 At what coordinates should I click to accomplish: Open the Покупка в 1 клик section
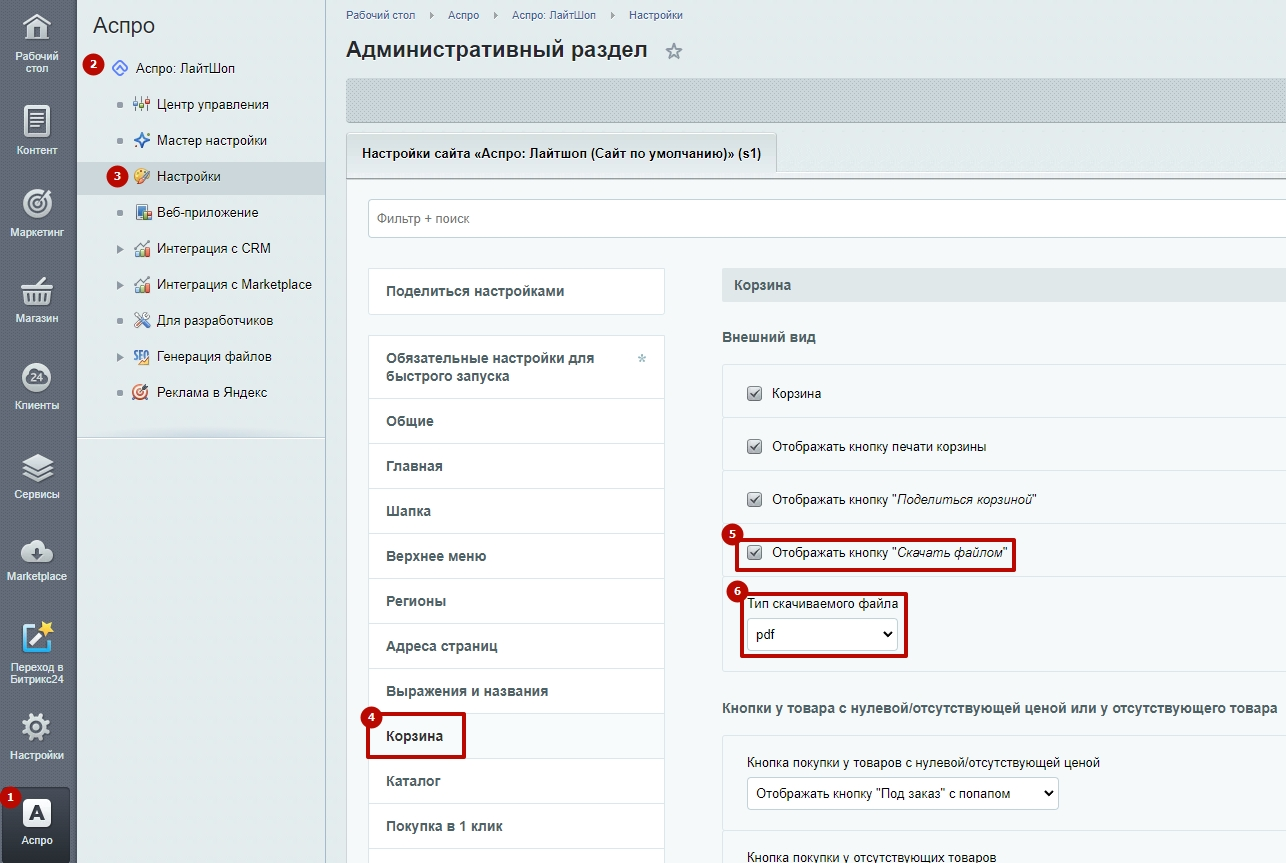click(516, 826)
